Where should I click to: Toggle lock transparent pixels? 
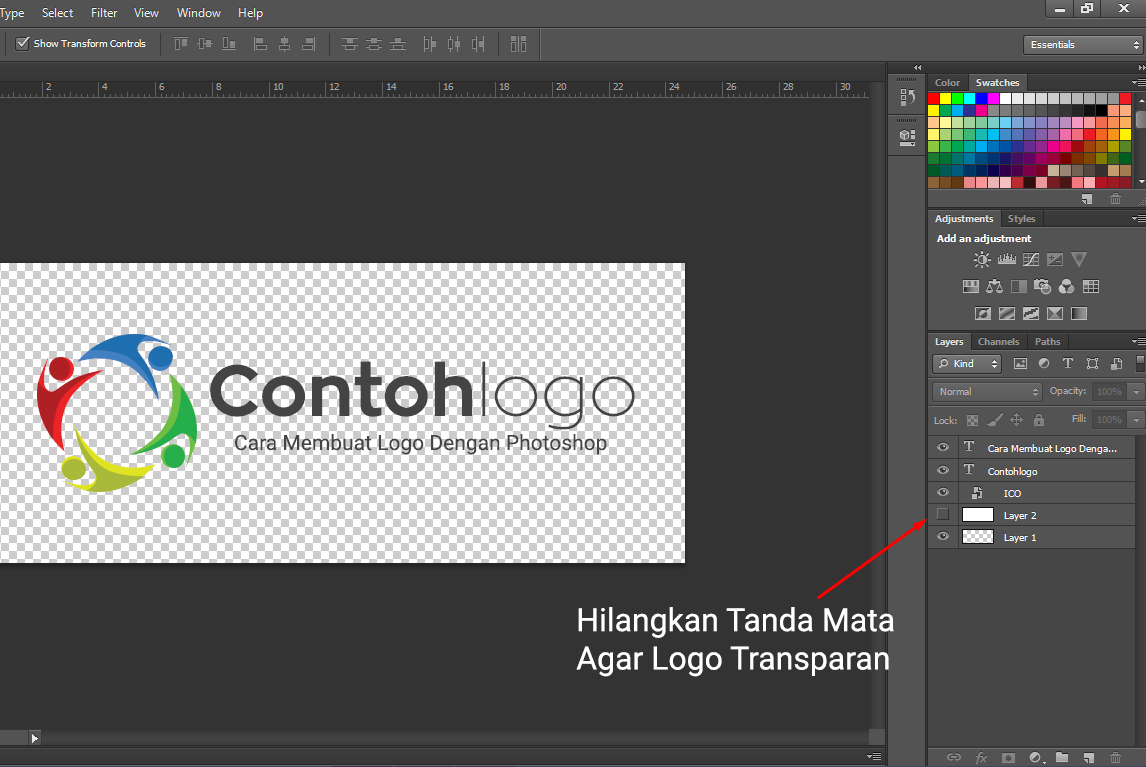click(x=972, y=420)
